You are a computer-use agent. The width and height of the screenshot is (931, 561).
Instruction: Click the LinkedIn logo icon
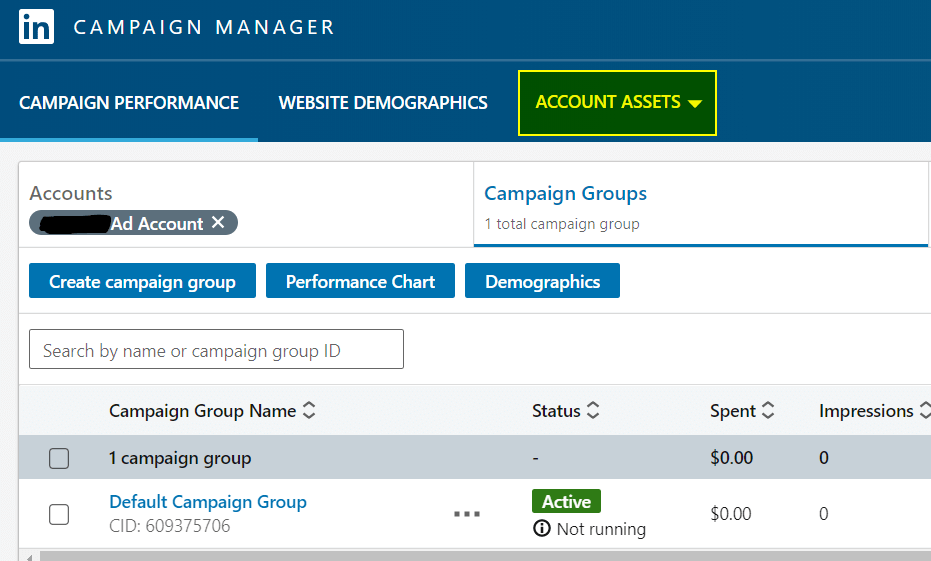click(36, 27)
